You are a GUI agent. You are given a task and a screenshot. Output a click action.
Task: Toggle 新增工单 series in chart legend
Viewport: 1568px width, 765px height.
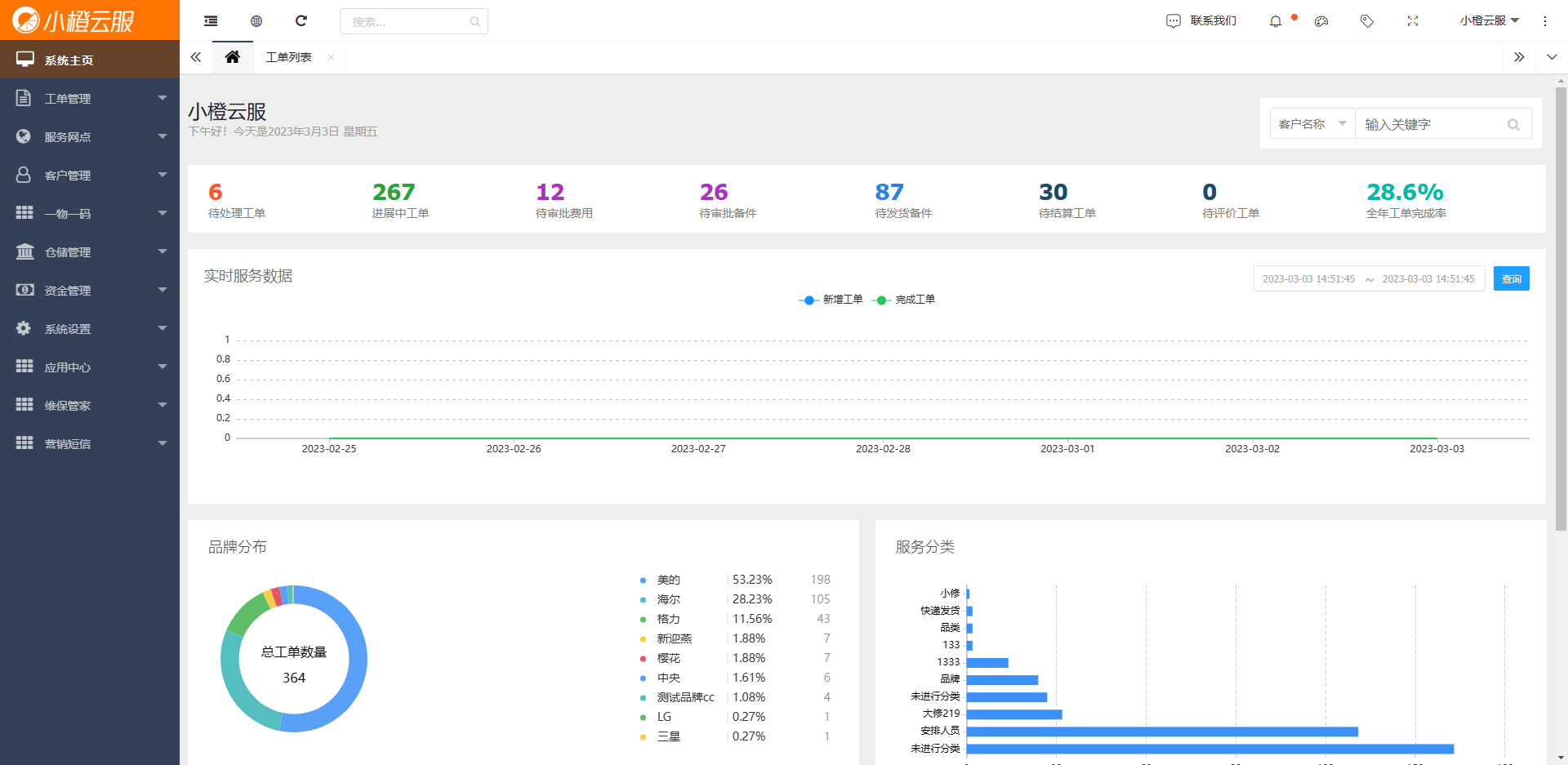click(x=831, y=300)
